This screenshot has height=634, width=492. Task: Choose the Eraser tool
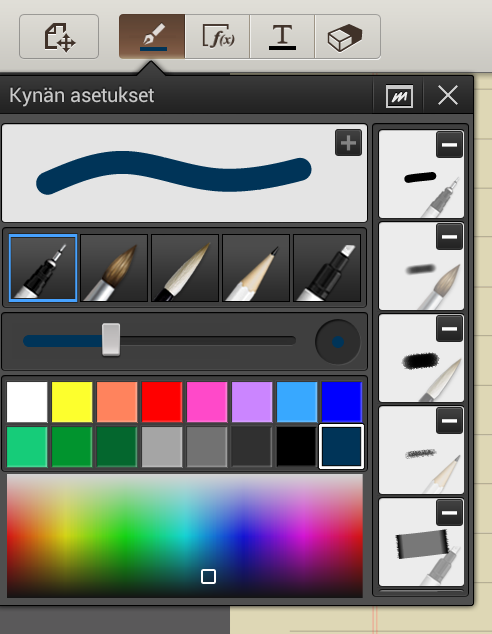(348, 37)
